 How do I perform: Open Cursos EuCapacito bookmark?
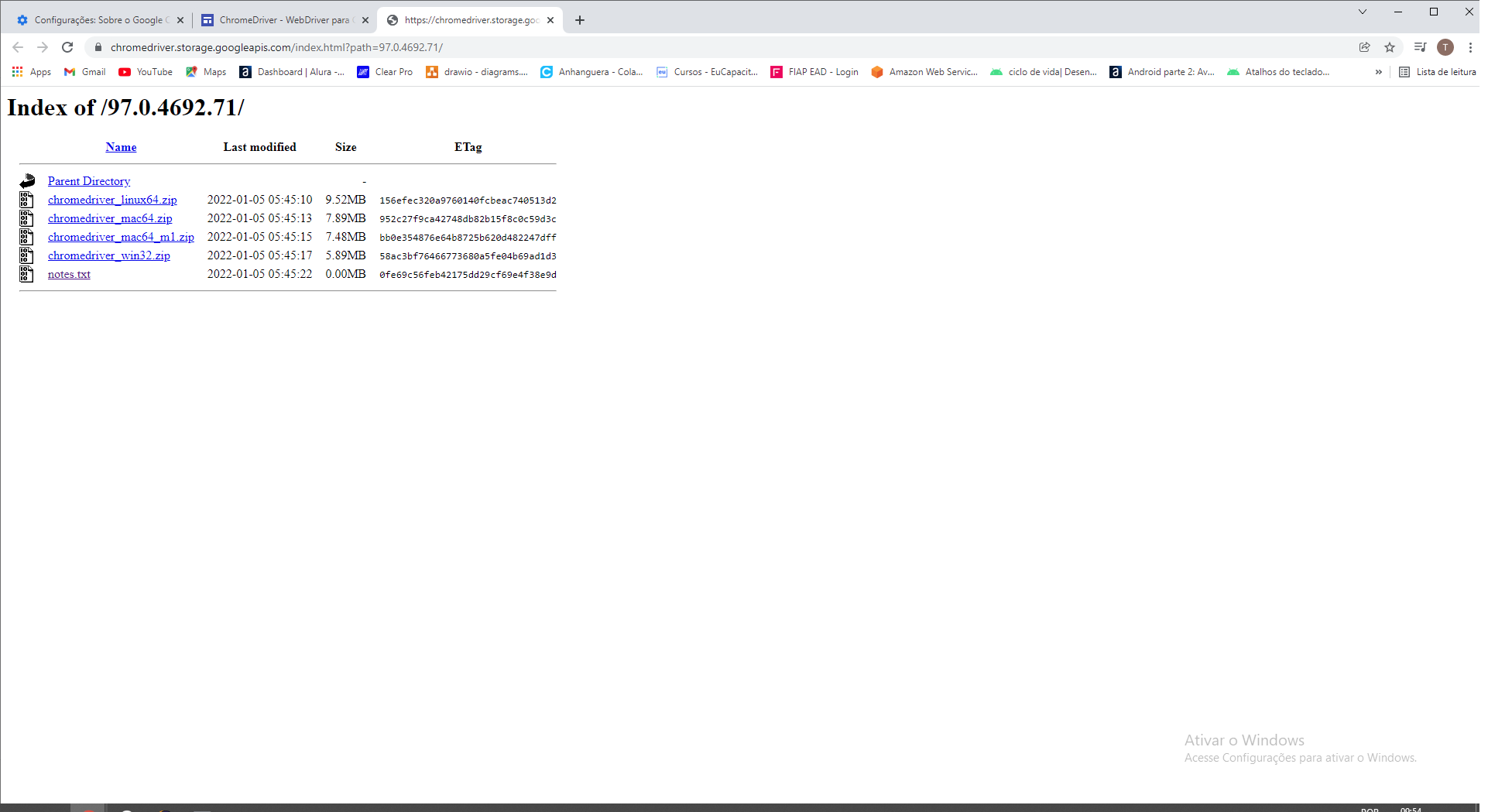tap(707, 72)
